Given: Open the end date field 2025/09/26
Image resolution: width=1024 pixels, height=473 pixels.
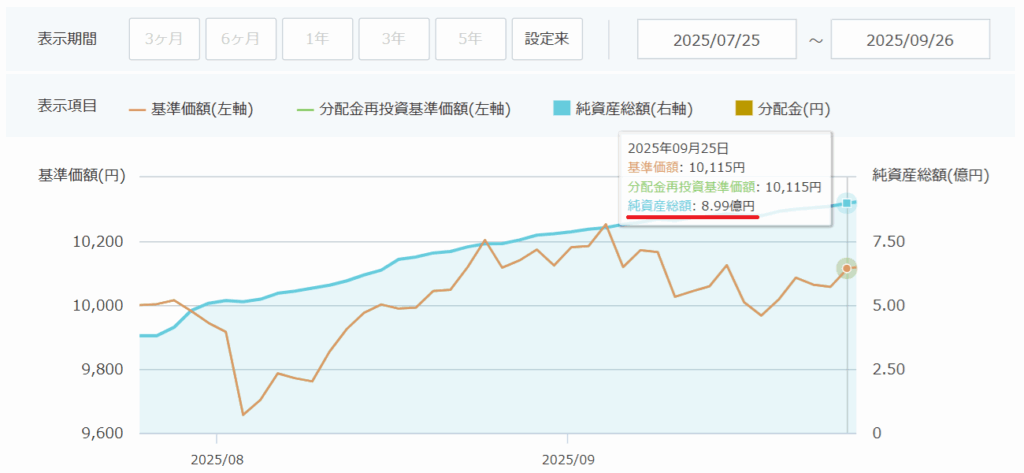Looking at the screenshot, I should [910, 40].
